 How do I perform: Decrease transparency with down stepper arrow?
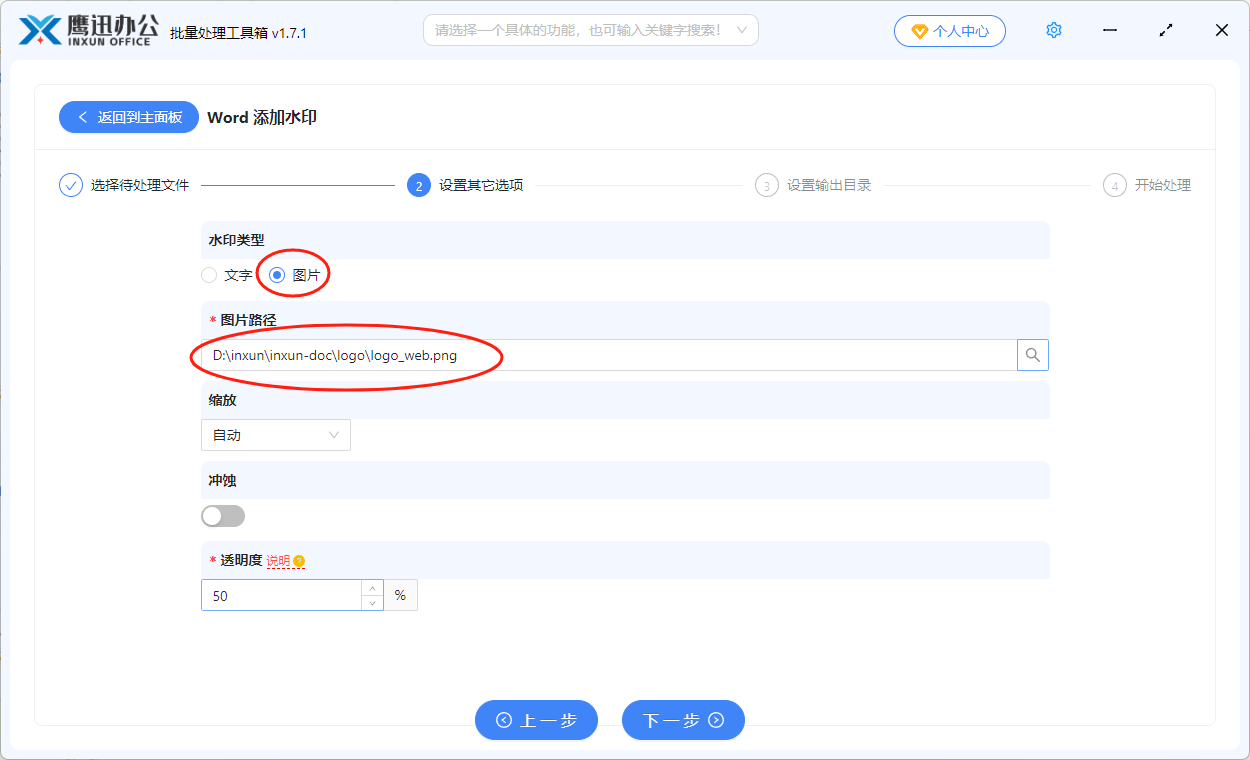pyautogui.click(x=372, y=602)
